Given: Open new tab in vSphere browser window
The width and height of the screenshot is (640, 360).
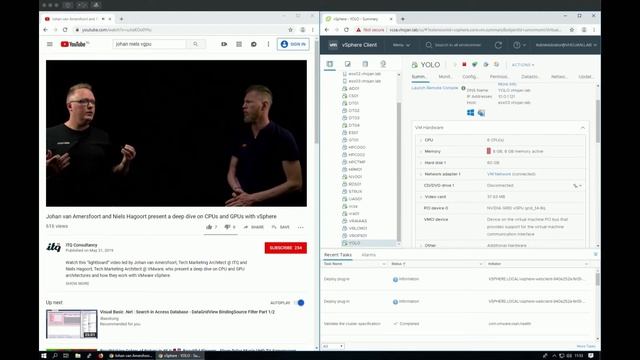Looking at the screenshot, I should 402,19.
